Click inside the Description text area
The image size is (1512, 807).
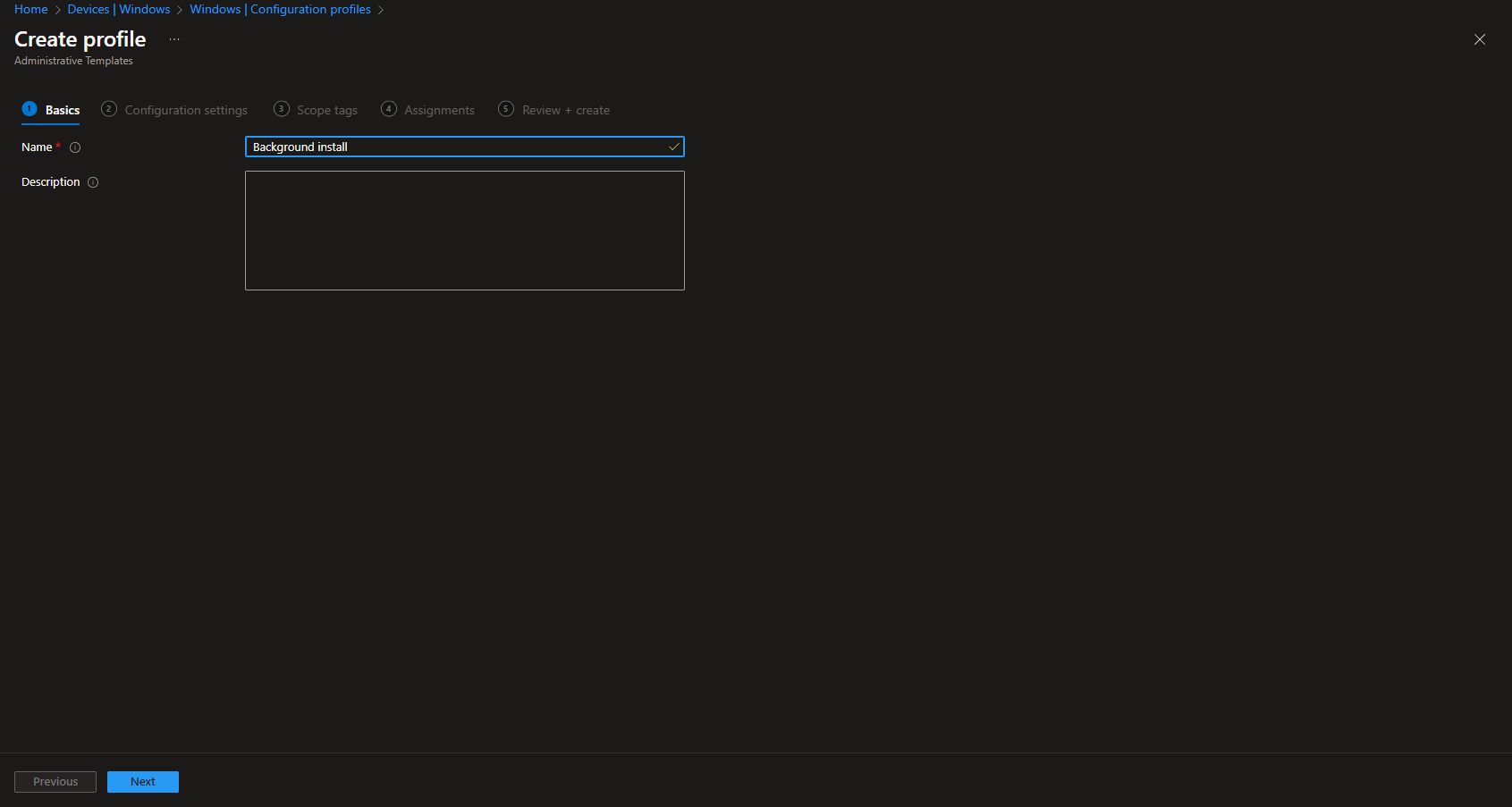click(464, 230)
